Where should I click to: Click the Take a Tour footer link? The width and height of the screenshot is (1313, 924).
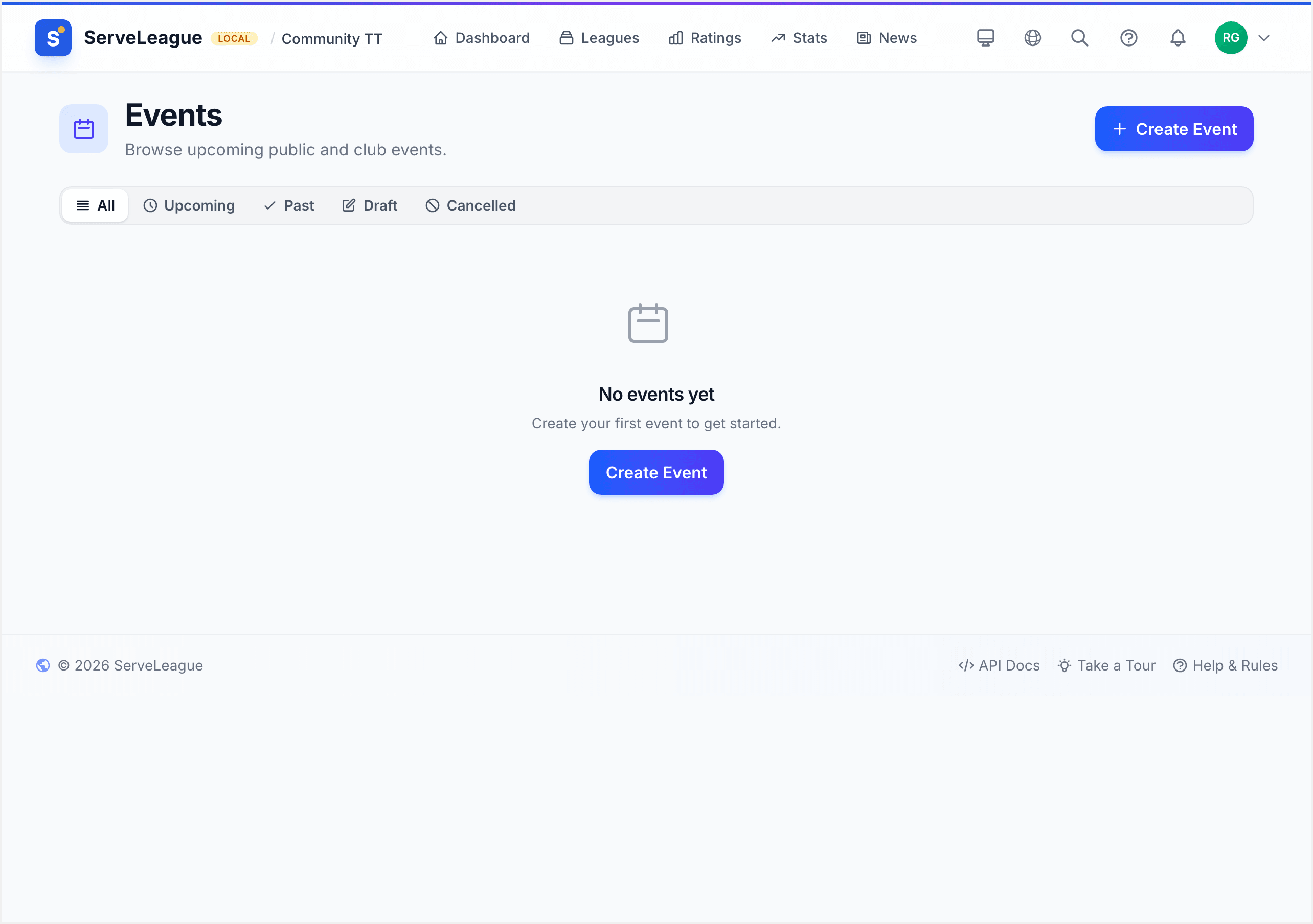point(1106,665)
